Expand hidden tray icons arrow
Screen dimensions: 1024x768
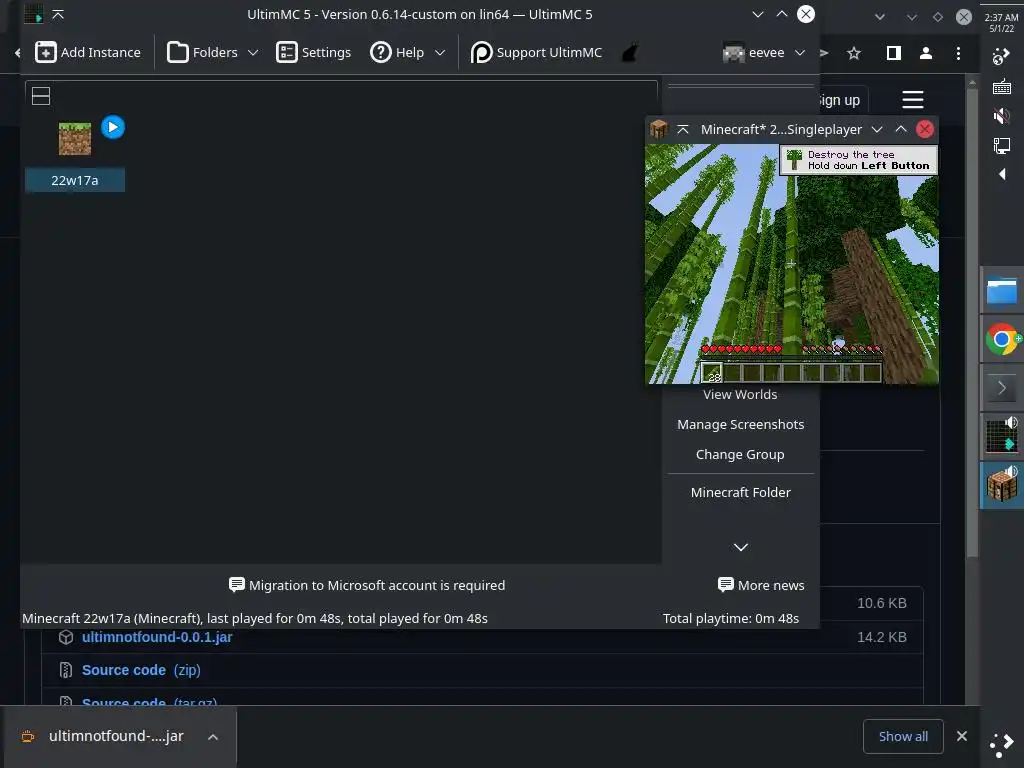point(1002,174)
